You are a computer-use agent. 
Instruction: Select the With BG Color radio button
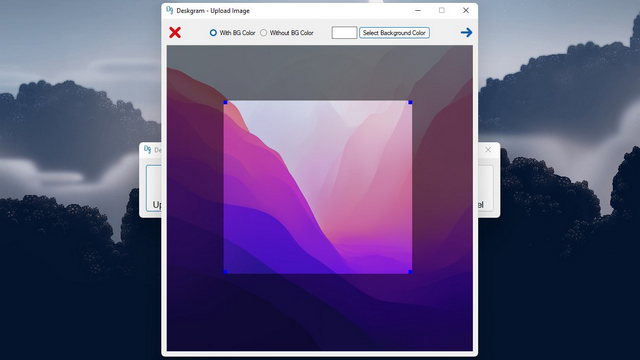point(213,33)
